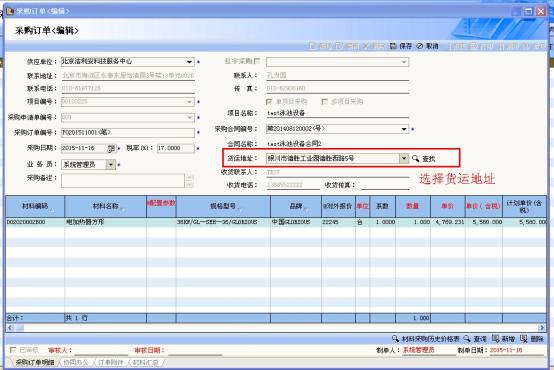The height and width of the screenshot is (370, 554).
Task: Click the 数量 column header
Action: (x=413, y=206)
